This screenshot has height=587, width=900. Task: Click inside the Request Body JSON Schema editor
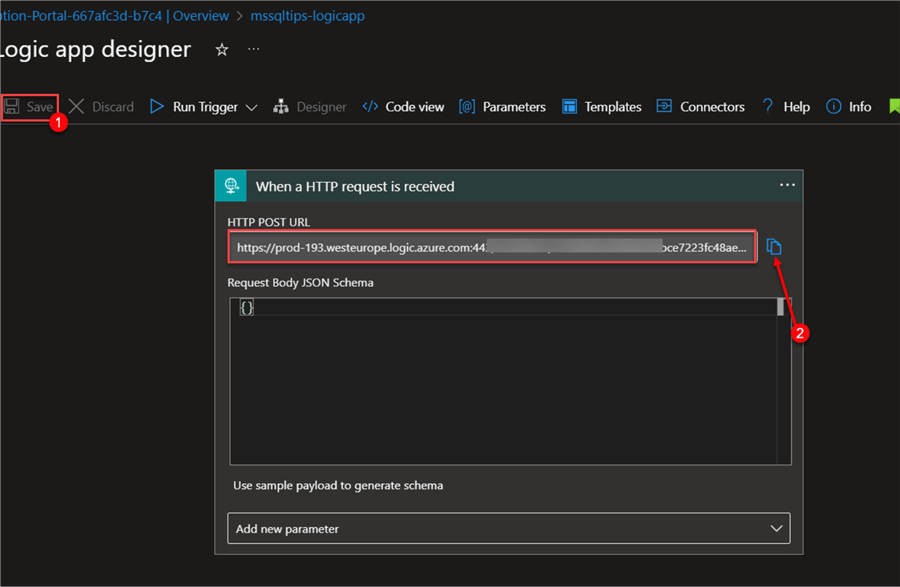click(x=500, y=380)
